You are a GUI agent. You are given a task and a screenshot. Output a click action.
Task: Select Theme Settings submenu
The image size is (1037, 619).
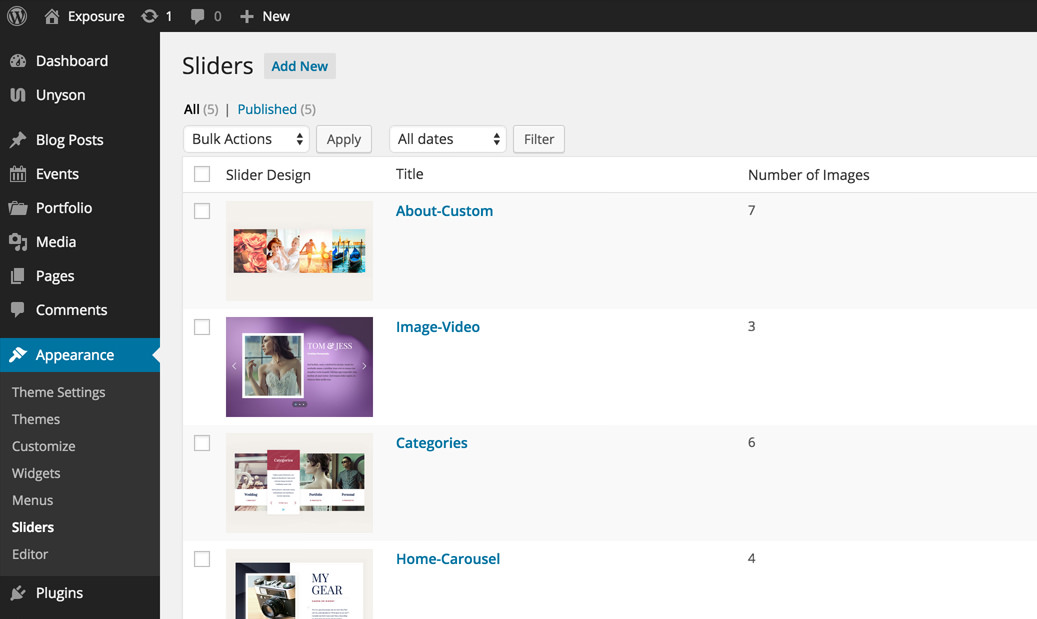pos(58,392)
